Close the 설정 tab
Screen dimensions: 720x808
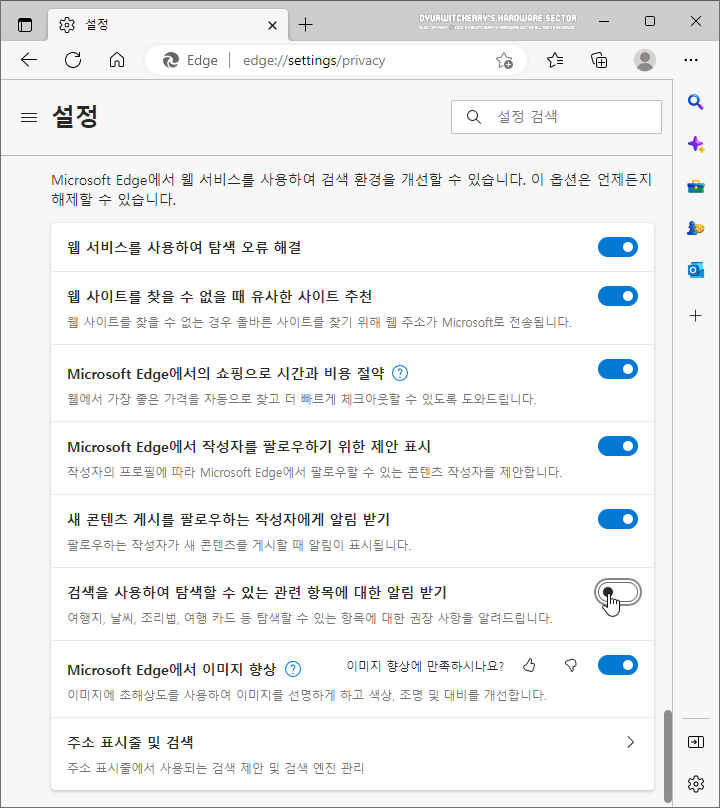coord(273,25)
